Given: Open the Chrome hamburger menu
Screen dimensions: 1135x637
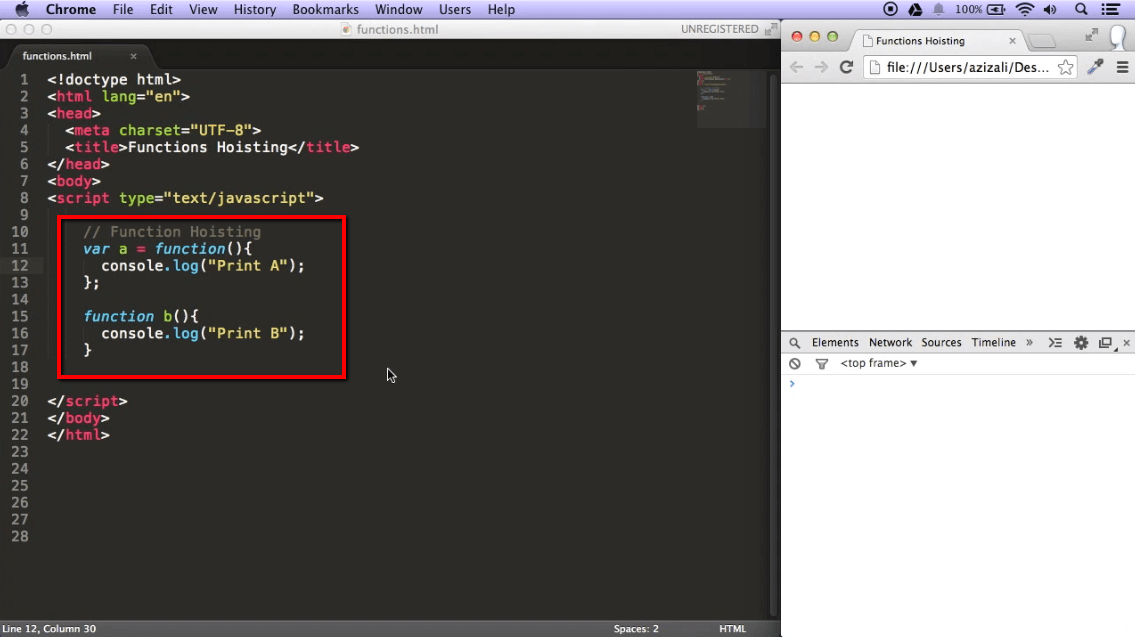Looking at the screenshot, I should click(1124, 67).
